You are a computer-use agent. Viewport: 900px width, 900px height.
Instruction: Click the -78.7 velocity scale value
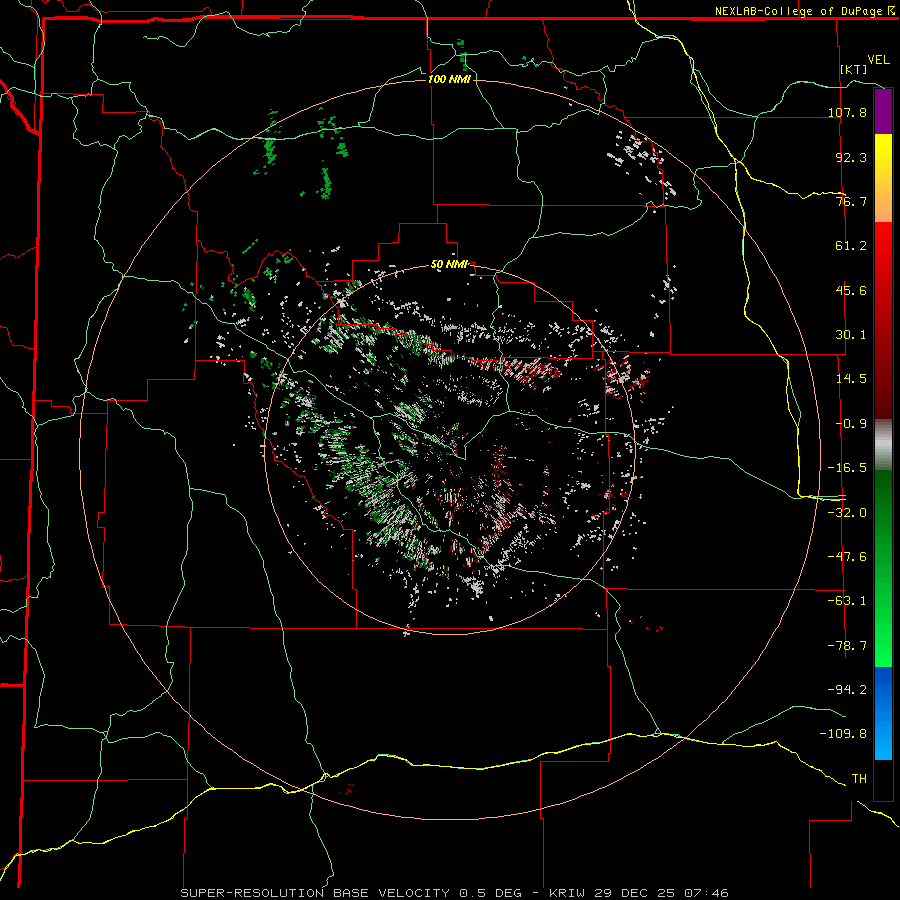[847, 646]
